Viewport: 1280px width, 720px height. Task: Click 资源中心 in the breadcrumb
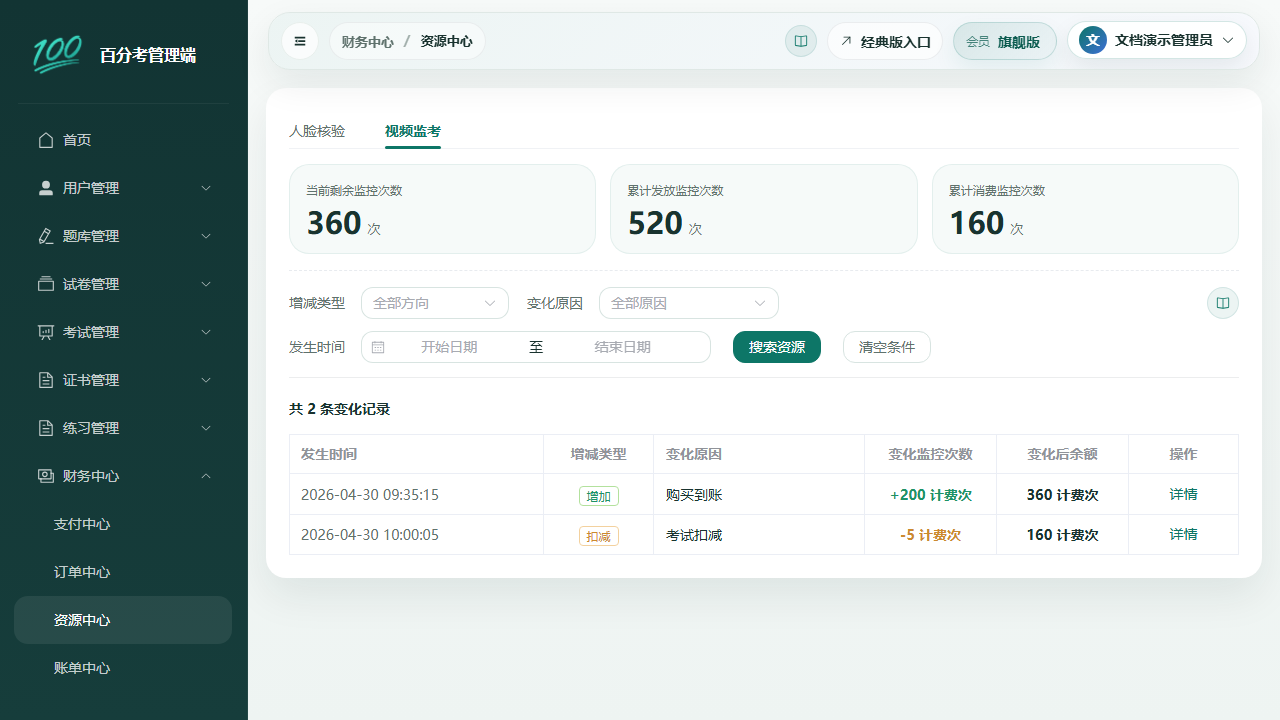pos(446,41)
